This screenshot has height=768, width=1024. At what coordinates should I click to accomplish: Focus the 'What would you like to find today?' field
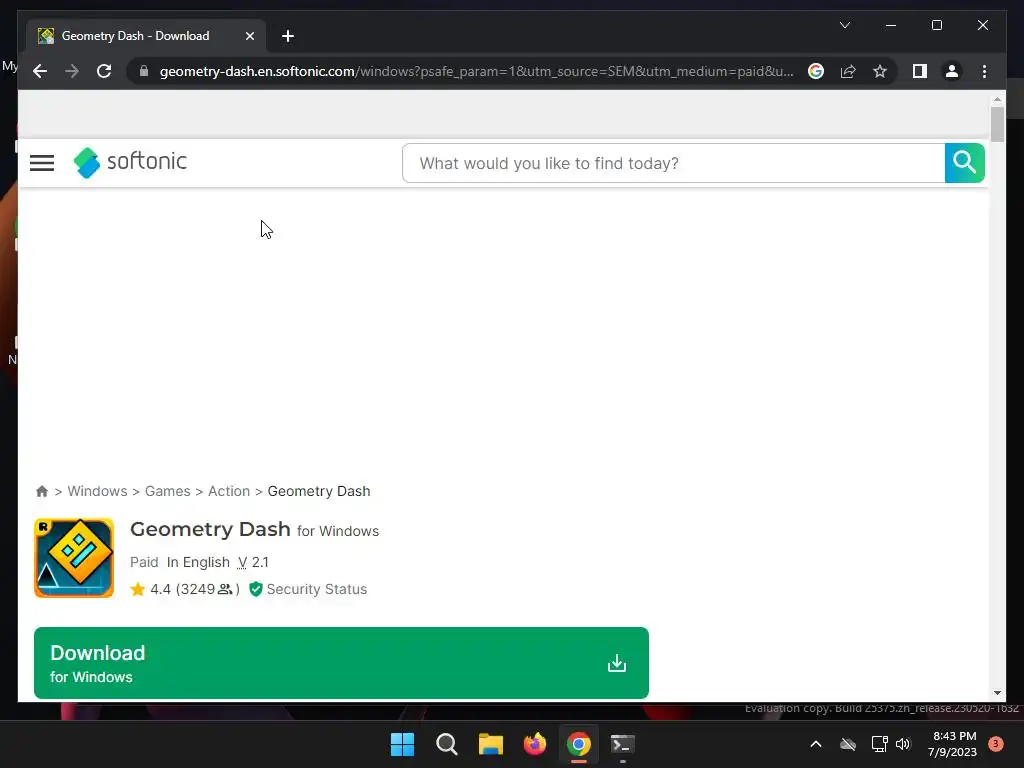673,163
